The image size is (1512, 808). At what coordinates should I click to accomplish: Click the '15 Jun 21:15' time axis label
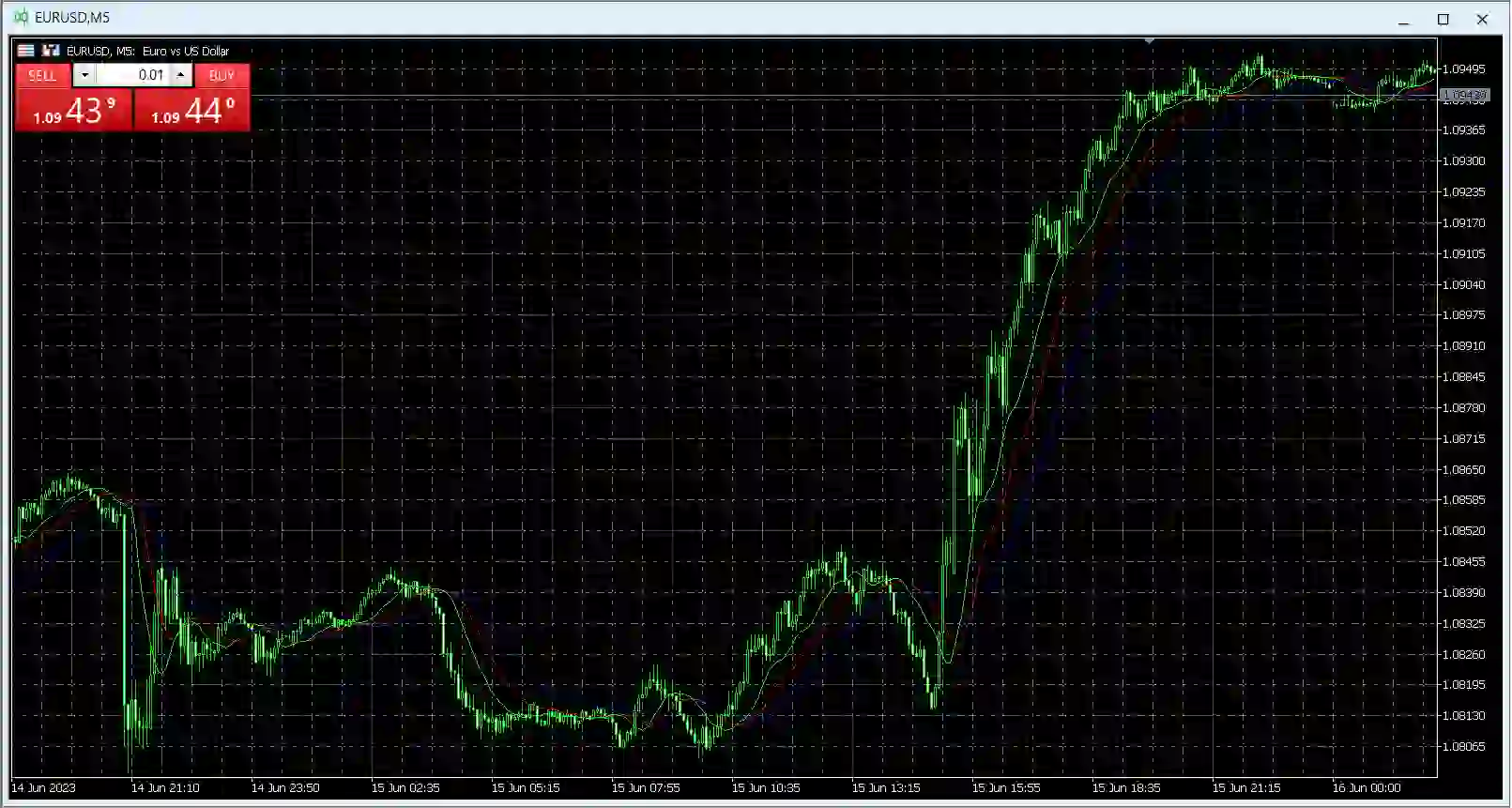1246,787
